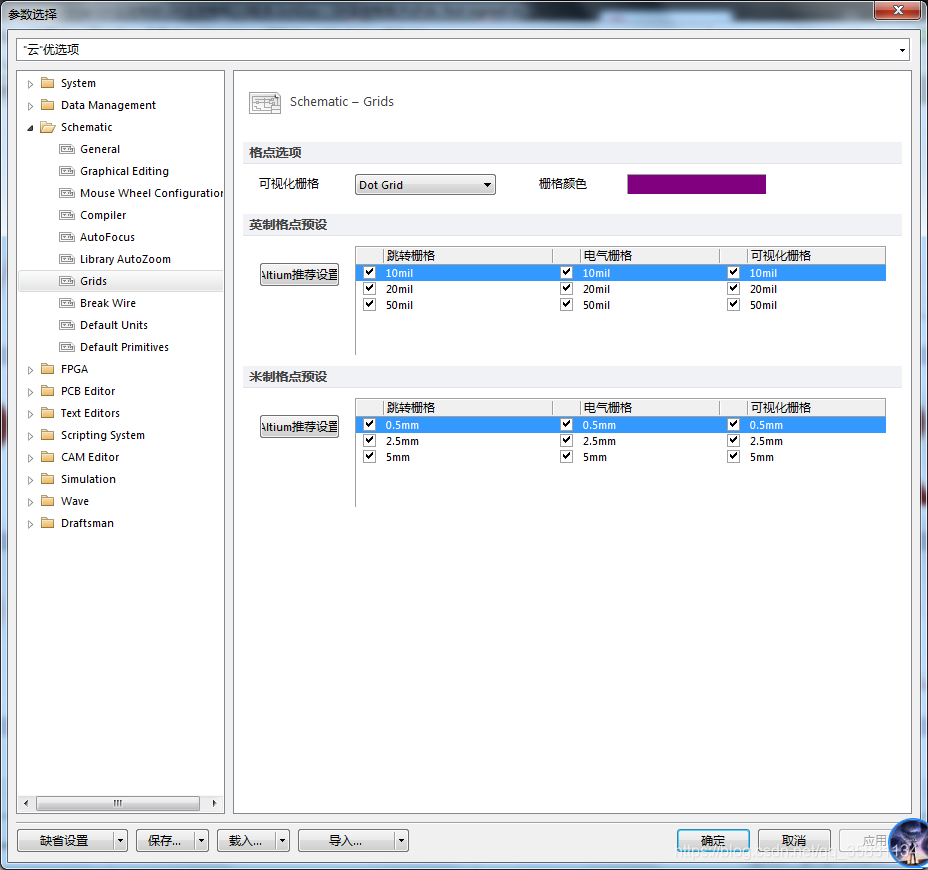Open the Dot Grid visible grid dropdown
The image size is (928, 870).
coord(425,185)
